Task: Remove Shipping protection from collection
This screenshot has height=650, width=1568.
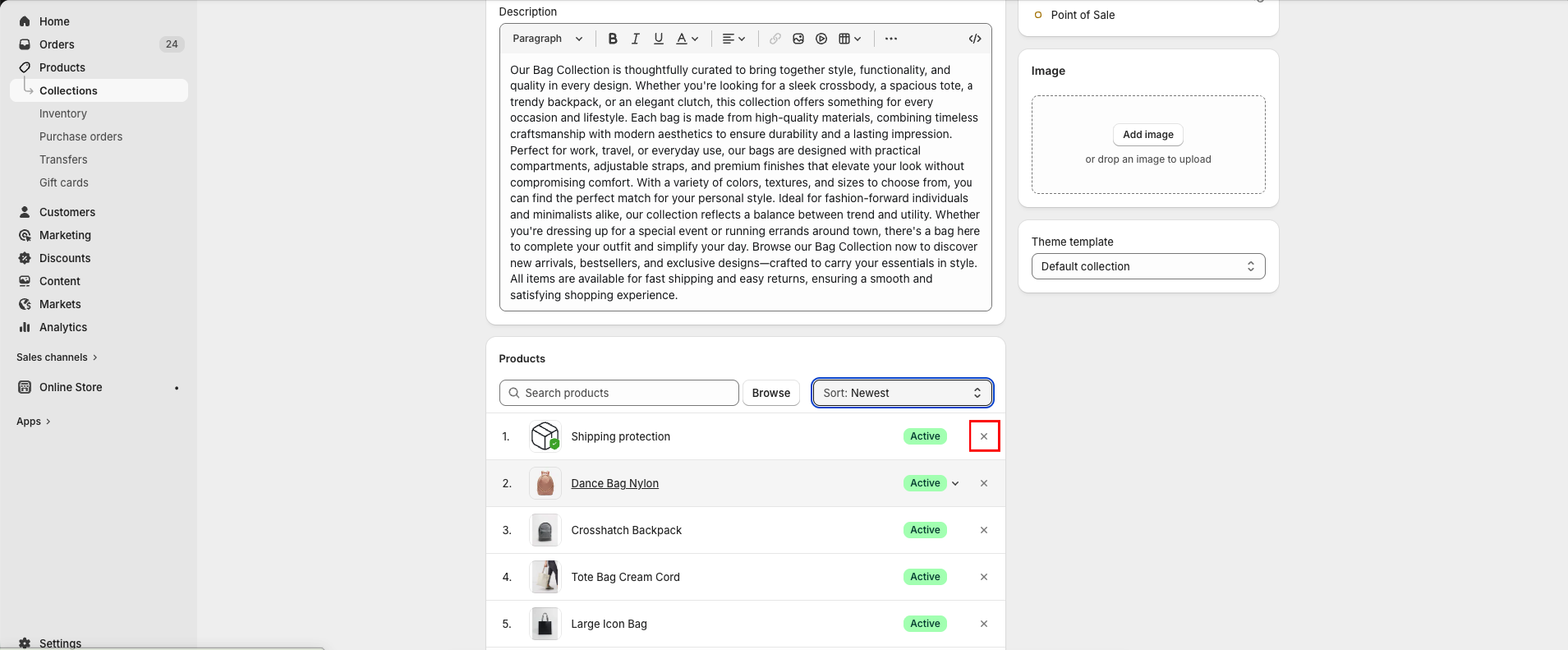Action: point(984,436)
